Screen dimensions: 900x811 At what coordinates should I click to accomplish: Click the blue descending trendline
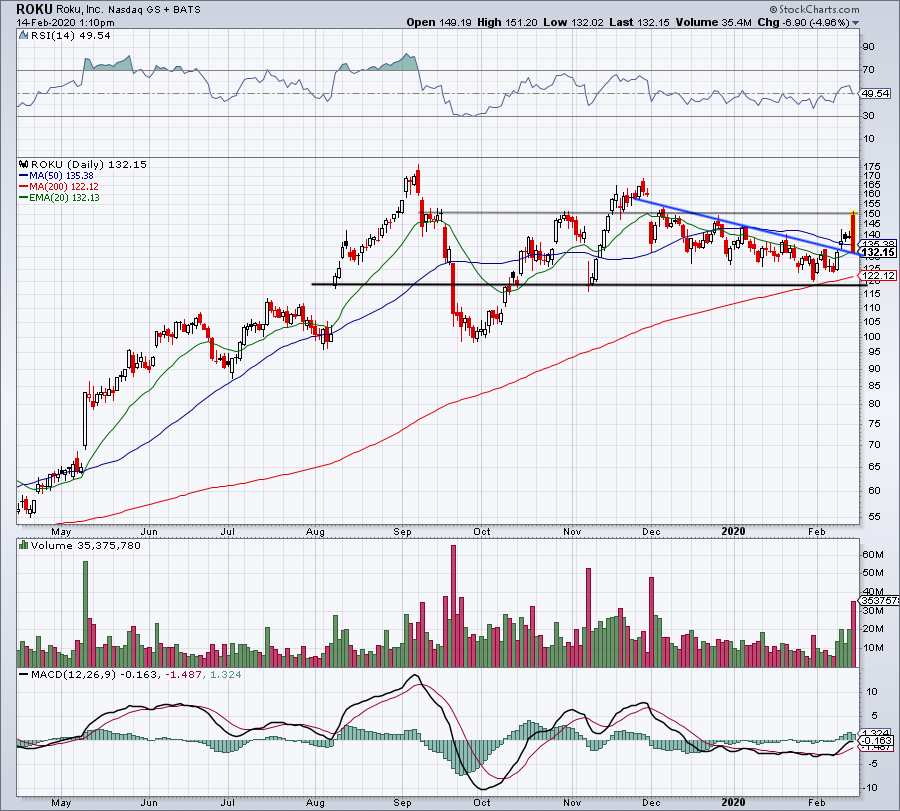(x=746, y=226)
